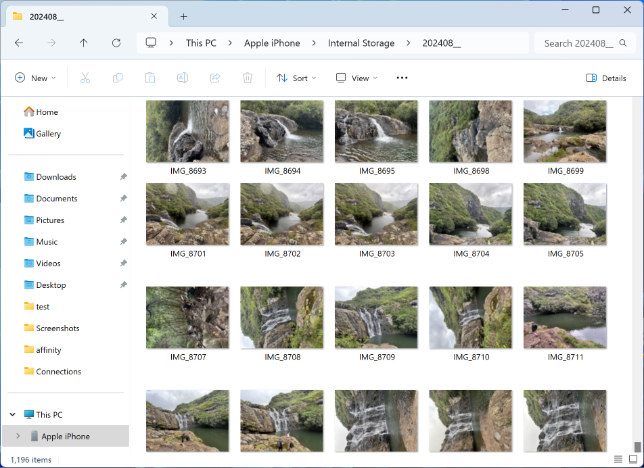Select Apple iPhone breadcrumb
The width and height of the screenshot is (644, 468).
[272, 43]
